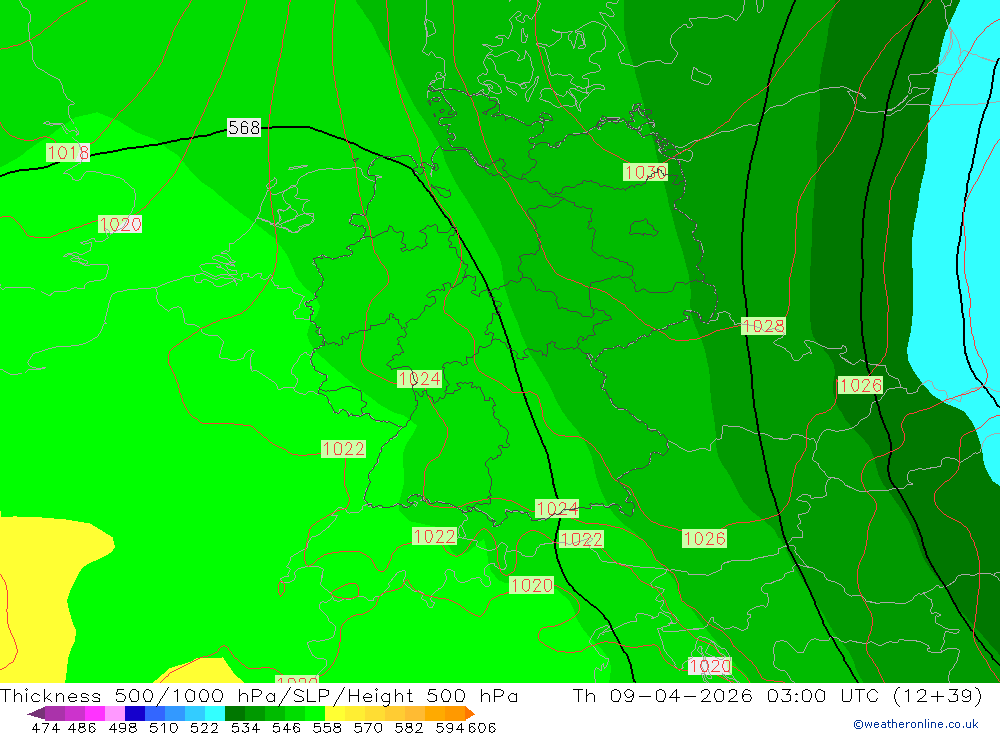Select the light pink swatch in the legend
Viewport: 1000px width, 733px height.
115,713
